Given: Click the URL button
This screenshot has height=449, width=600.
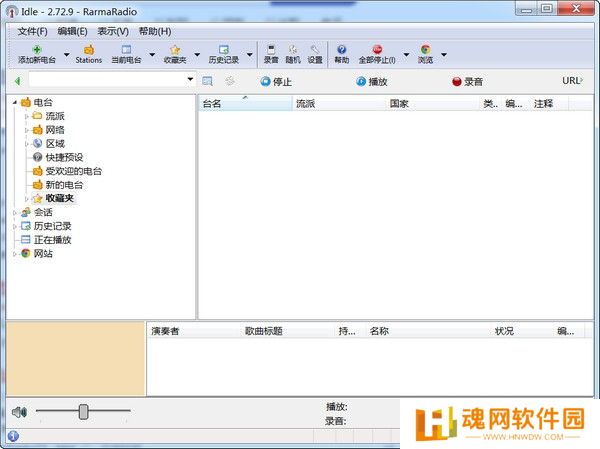Looking at the screenshot, I should tap(572, 81).
